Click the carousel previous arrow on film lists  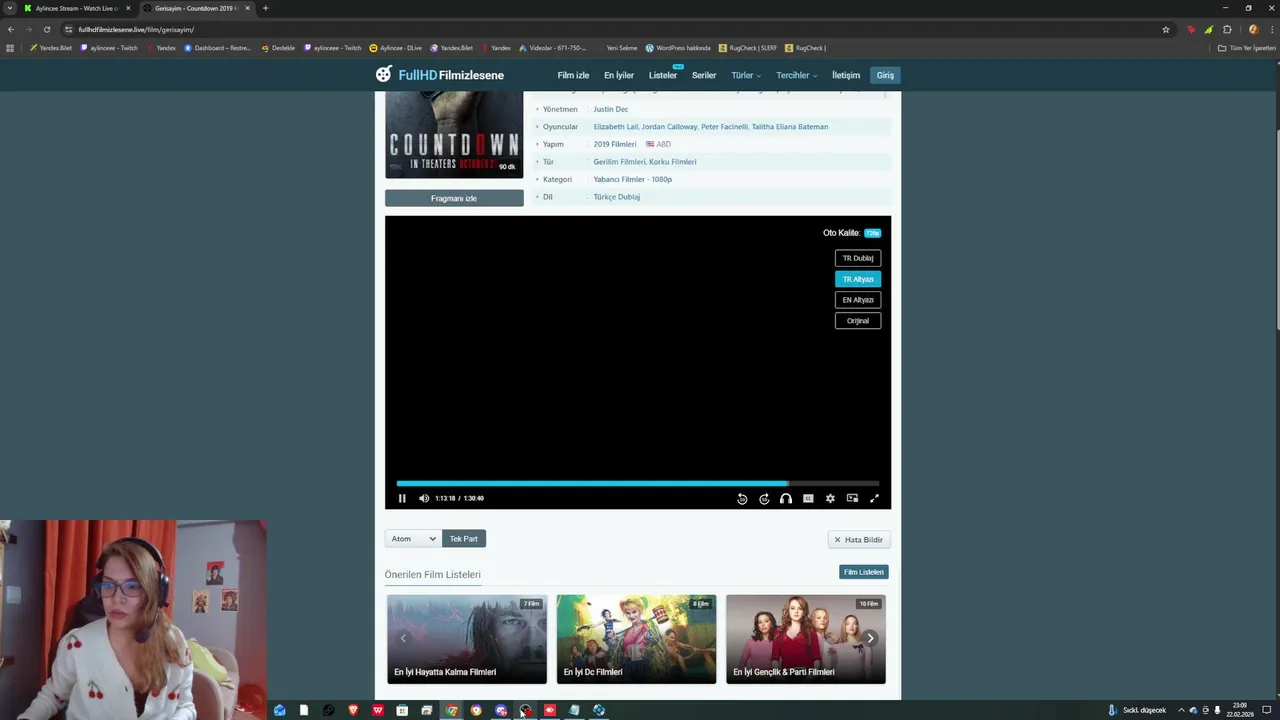click(x=403, y=638)
